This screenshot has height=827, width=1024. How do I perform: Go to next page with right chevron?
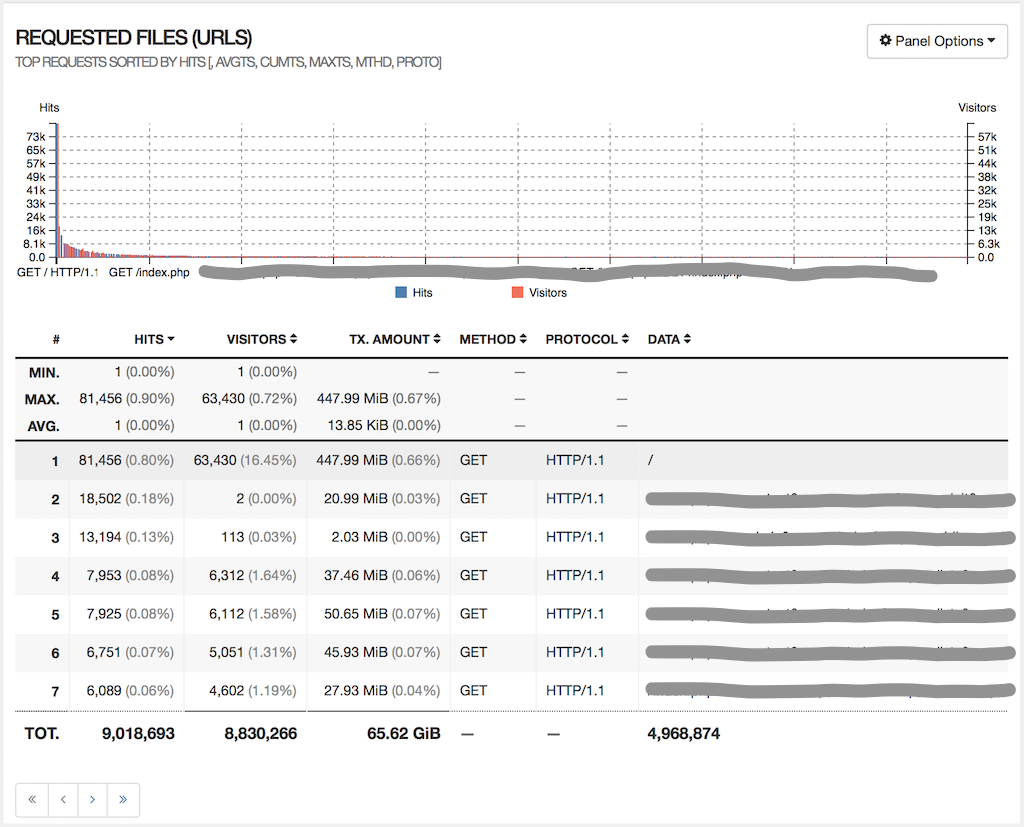click(92, 799)
